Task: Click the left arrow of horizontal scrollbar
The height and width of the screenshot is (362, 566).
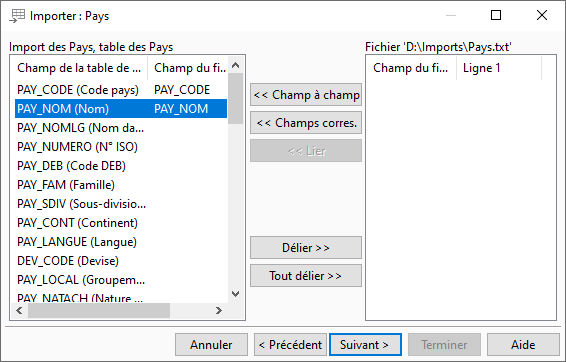Action: click(20, 310)
